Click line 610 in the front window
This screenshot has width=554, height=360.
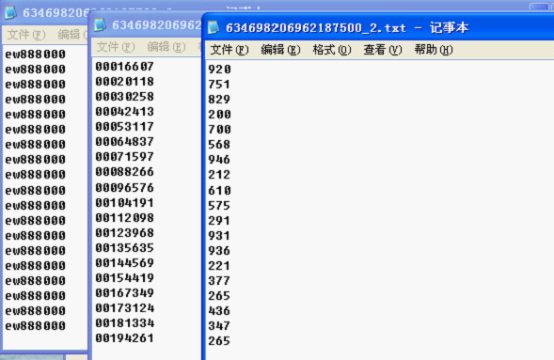(x=219, y=191)
